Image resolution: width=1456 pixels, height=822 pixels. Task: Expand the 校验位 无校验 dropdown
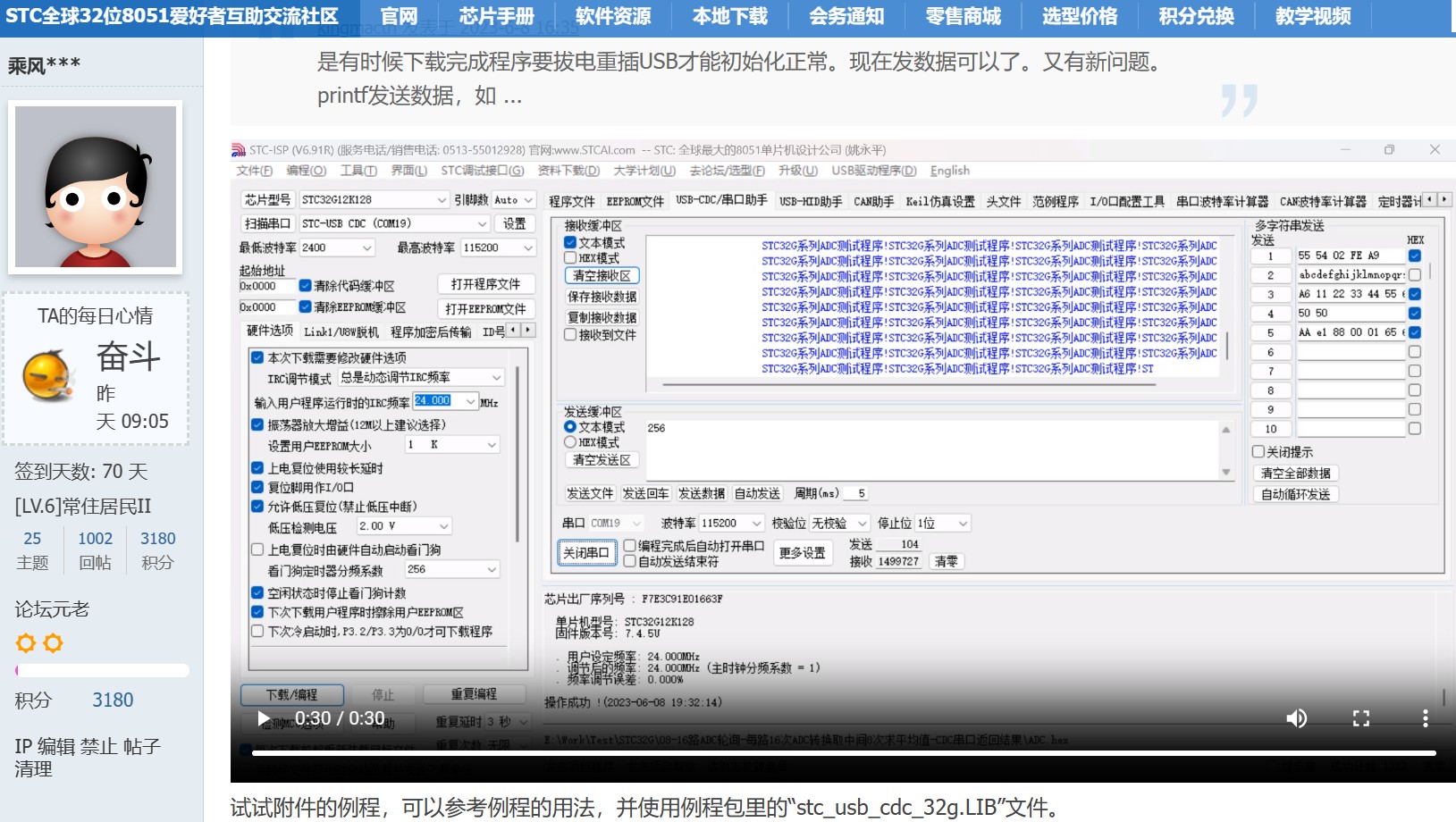[863, 524]
